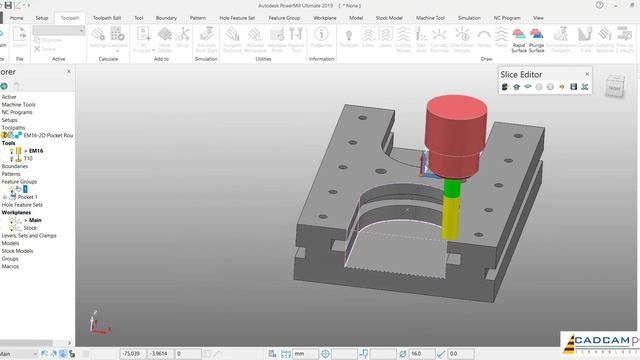The width and height of the screenshot is (640, 360).
Task: Open the Workplane ribbon tab
Action: coord(324,18)
